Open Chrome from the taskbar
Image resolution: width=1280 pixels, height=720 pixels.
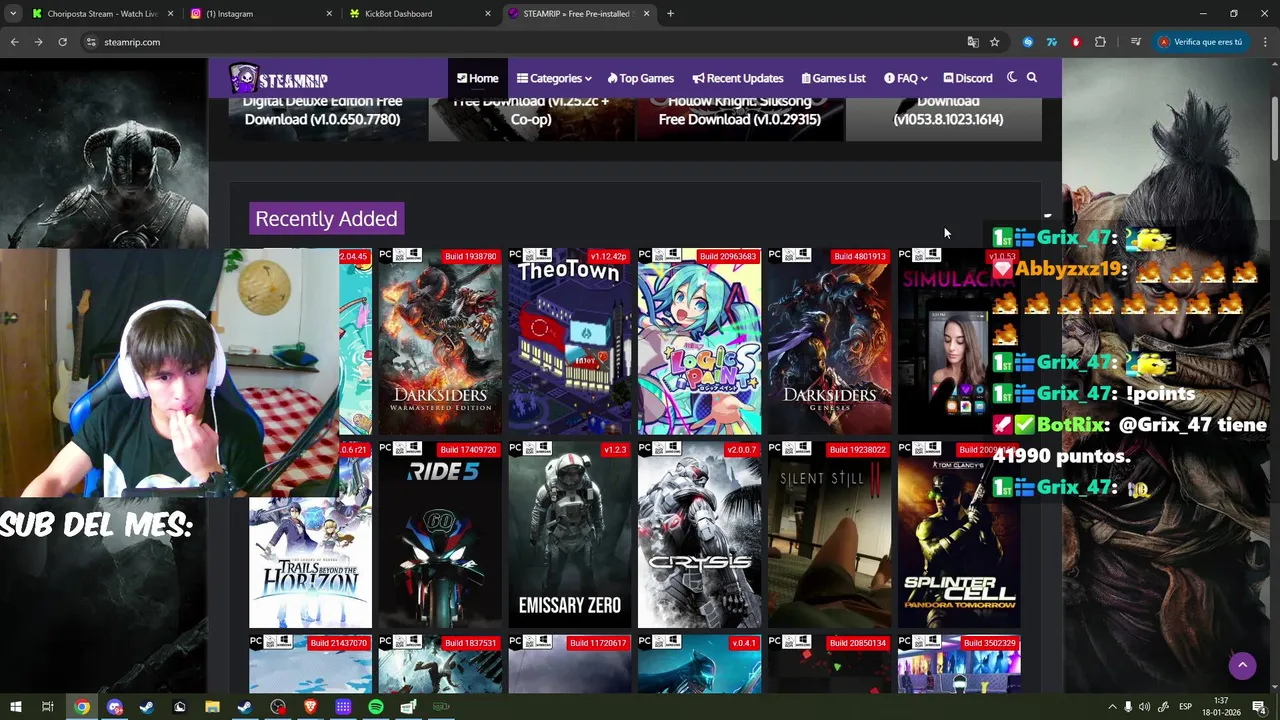click(82, 707)
